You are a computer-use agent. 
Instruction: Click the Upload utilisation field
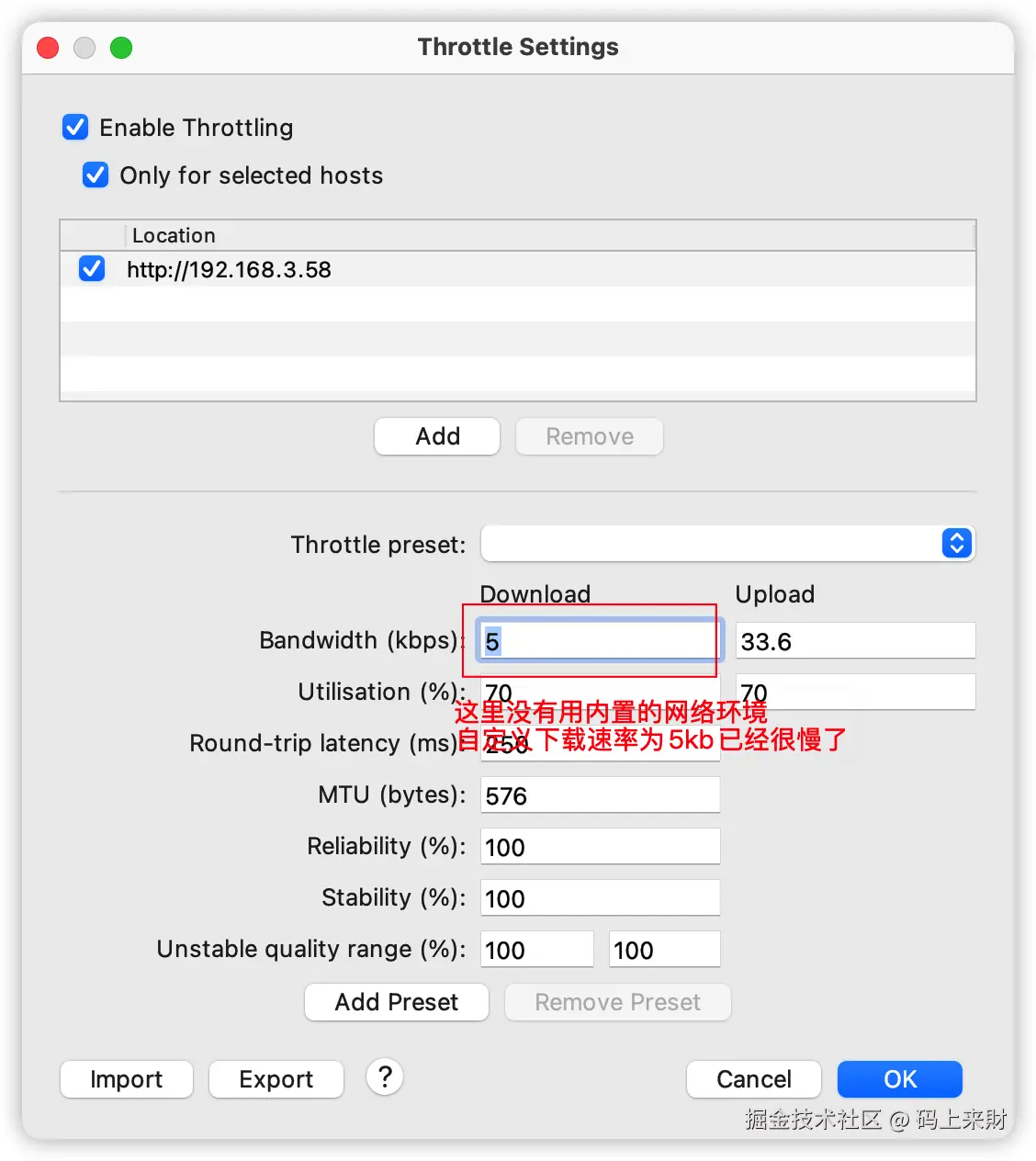point(856,692)
